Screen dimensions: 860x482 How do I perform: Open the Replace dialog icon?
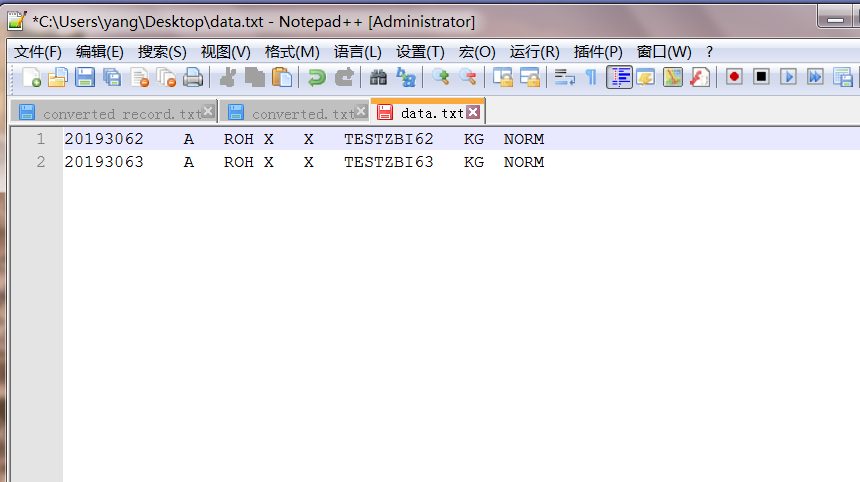406,77
